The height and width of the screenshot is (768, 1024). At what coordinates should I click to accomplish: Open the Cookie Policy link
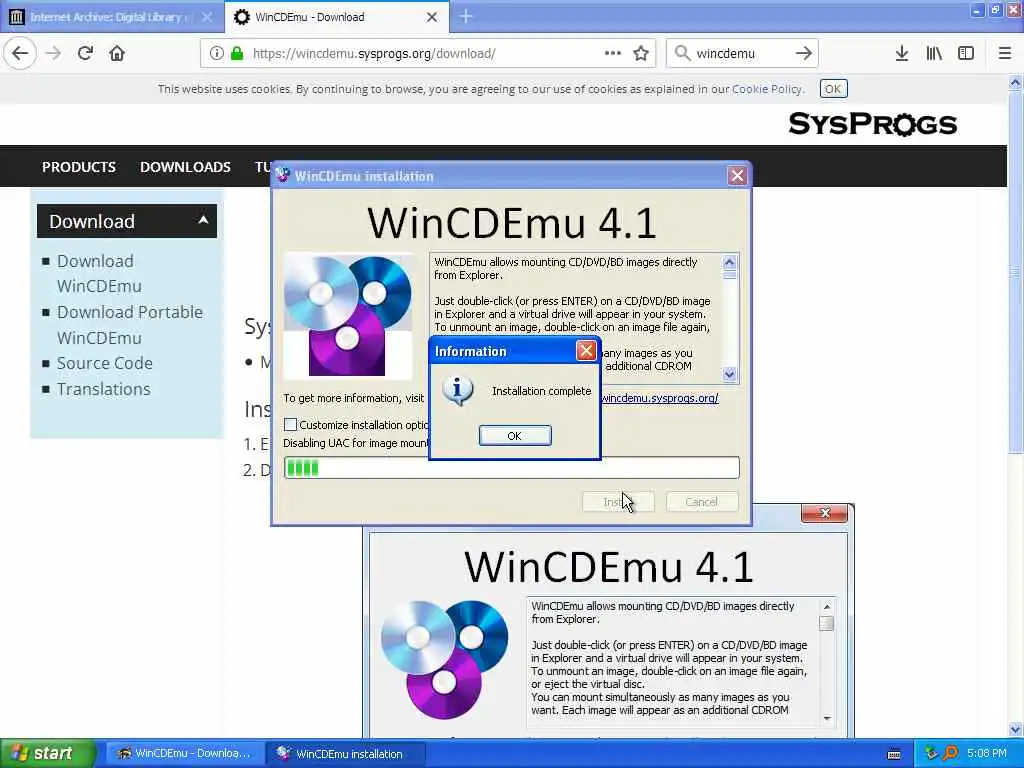coord(767,89)
